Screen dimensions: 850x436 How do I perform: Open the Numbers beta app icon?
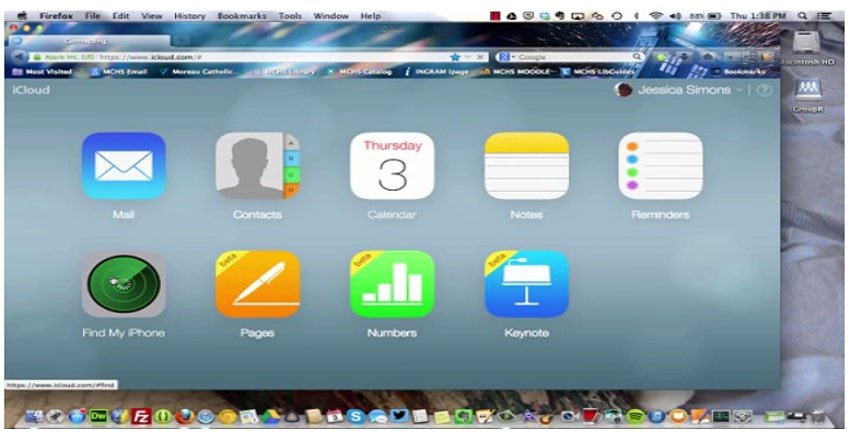tap(392, 284)
